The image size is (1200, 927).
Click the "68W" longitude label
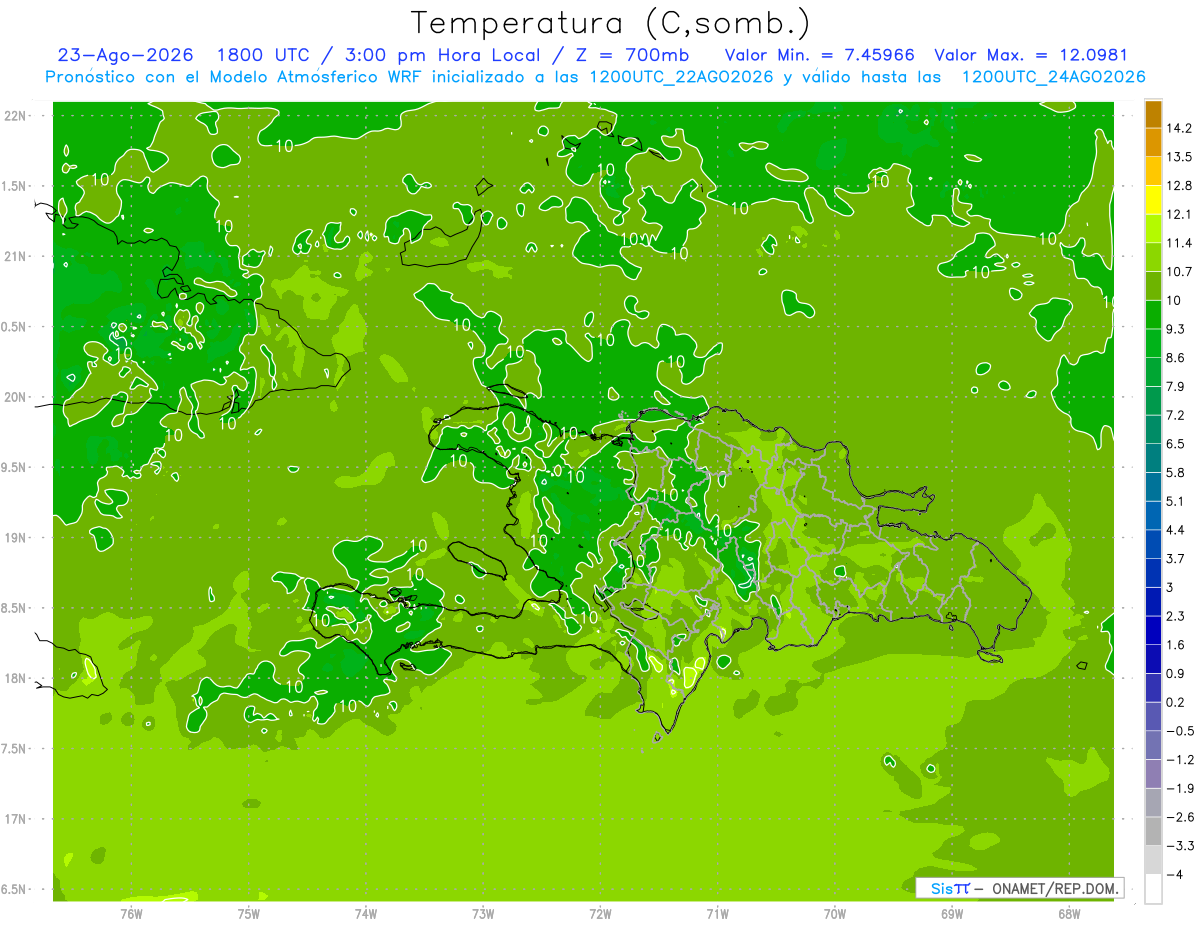coord(1069,914)
